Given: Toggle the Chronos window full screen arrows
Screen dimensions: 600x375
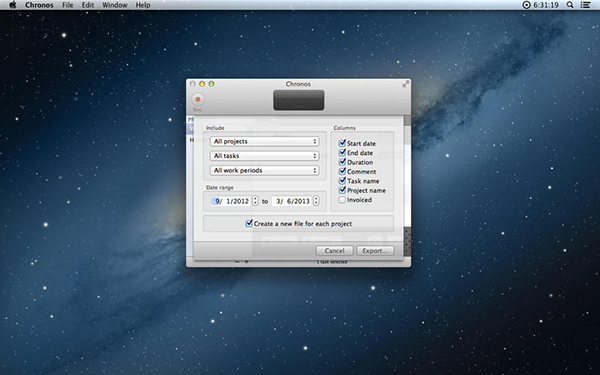Looking at the screenshot, I should (x=406, y=84).
